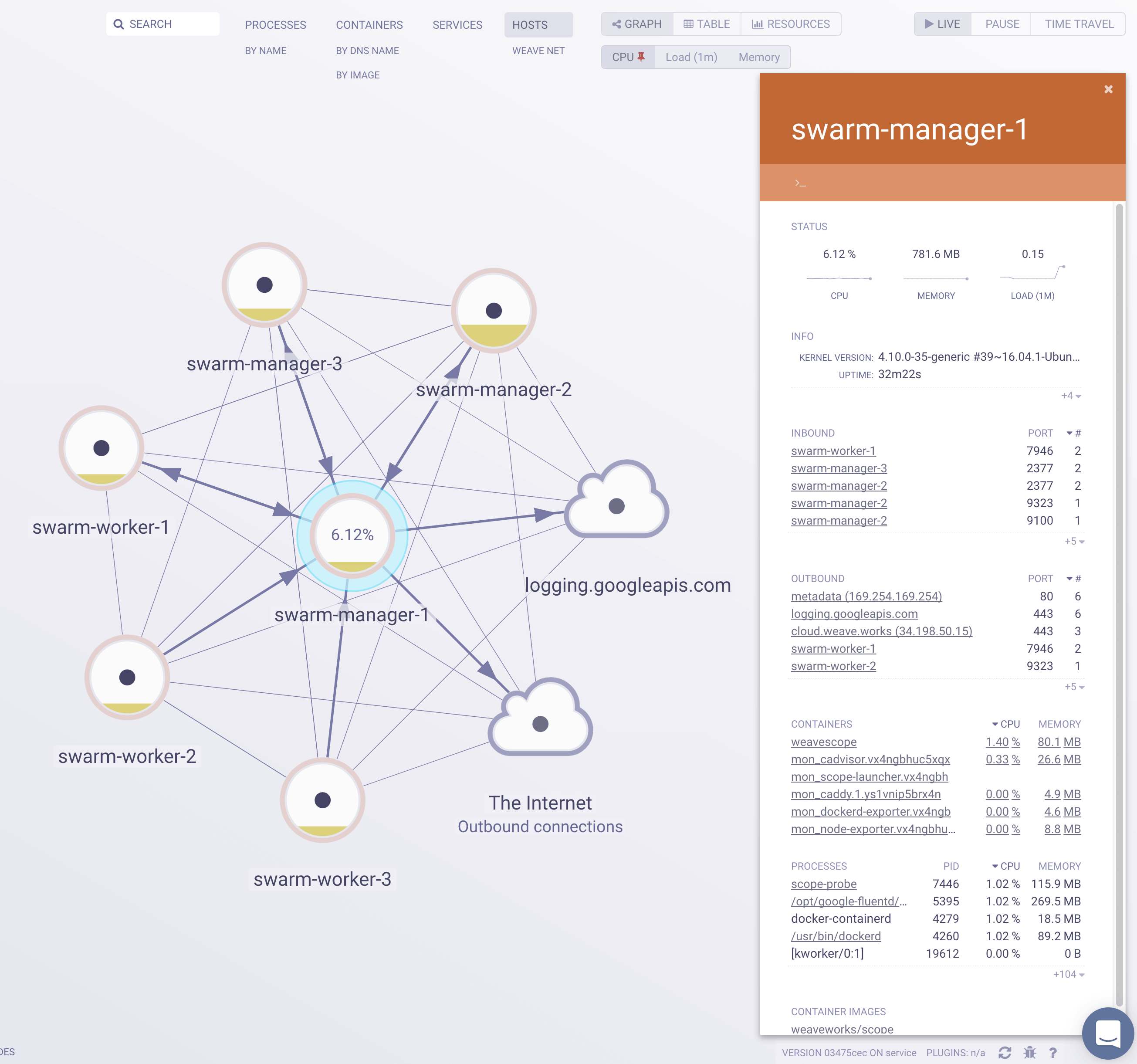
Task: Click the bug report icon in footer
Action: click(x=1029, y=1053)
